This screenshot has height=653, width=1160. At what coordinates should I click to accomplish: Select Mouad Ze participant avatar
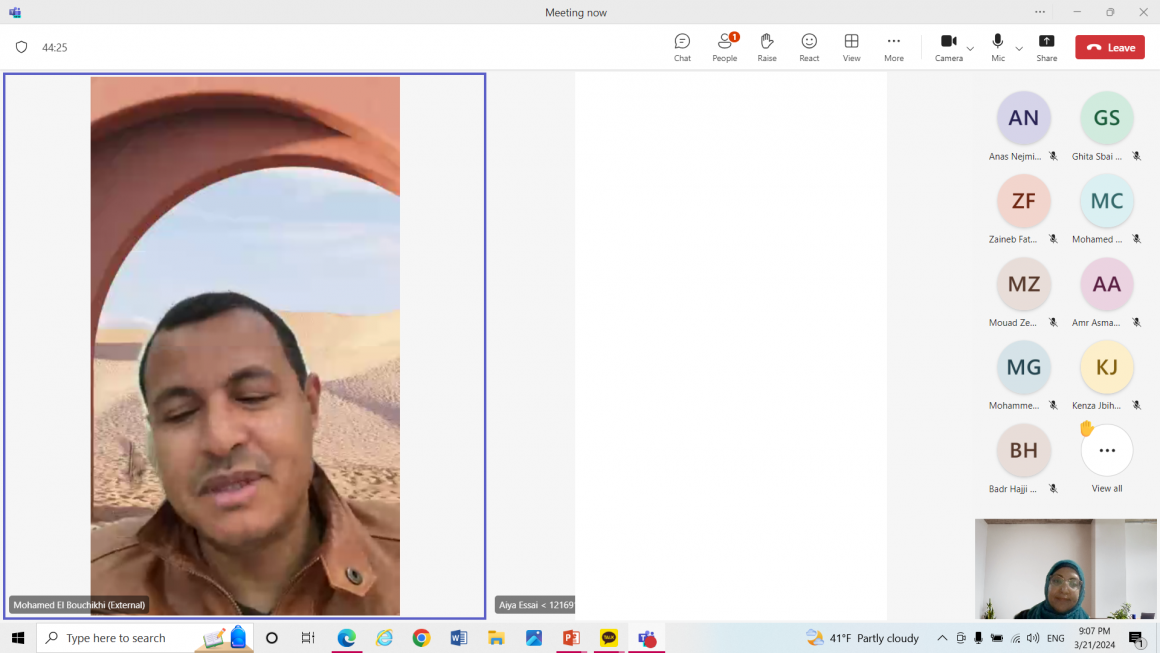pos(1023,284)
